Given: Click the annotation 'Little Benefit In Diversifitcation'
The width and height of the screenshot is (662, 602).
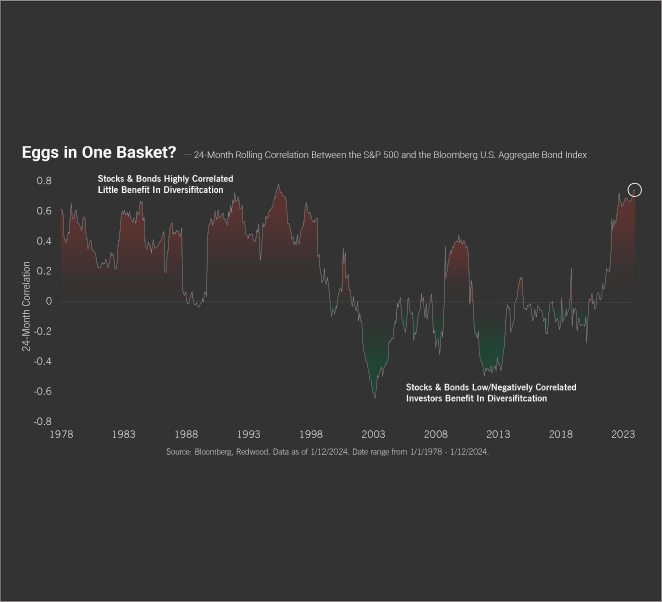Looking at the screenshot, I should pyautogui.click(x=160, y=190).
